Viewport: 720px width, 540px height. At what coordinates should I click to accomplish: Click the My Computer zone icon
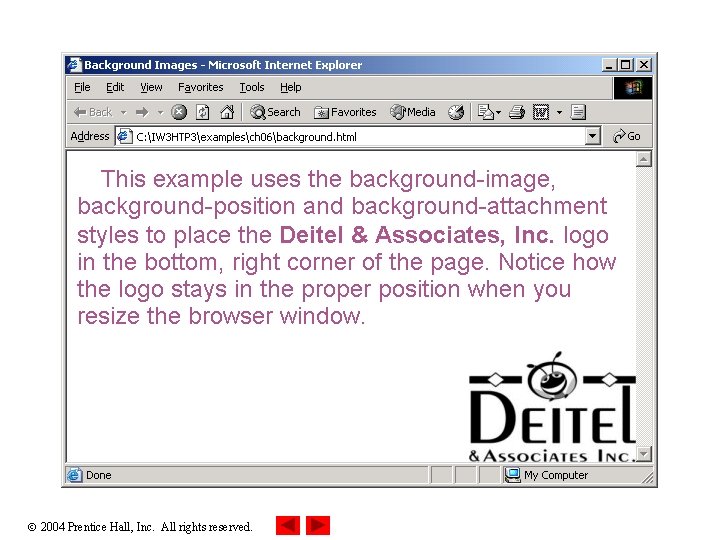pos(512,475)
